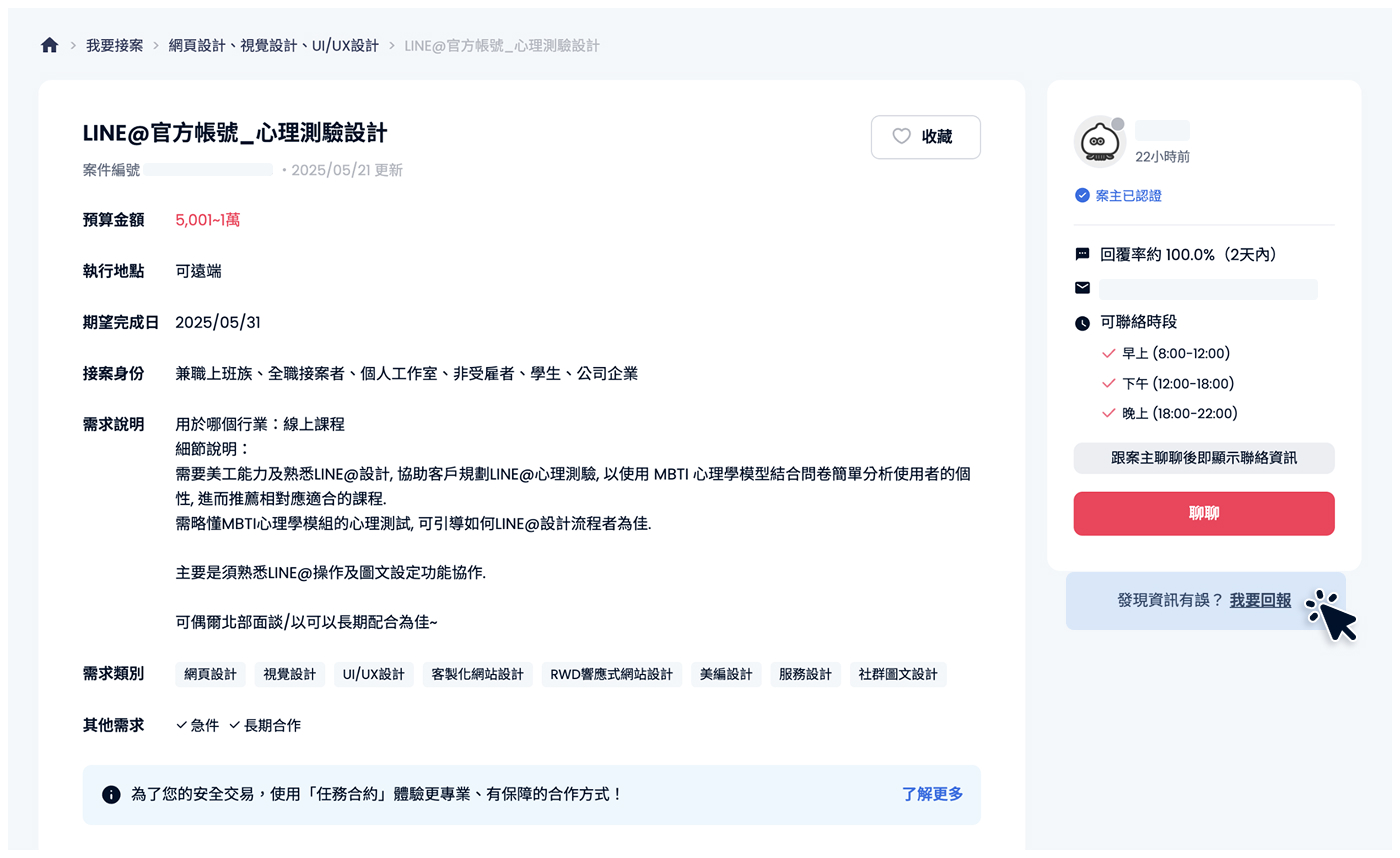Click 跟案主聊聊後即顯示聯絡資訊 button
The height and width of the screenshot is (858, 1400).
coord(1204,458)
